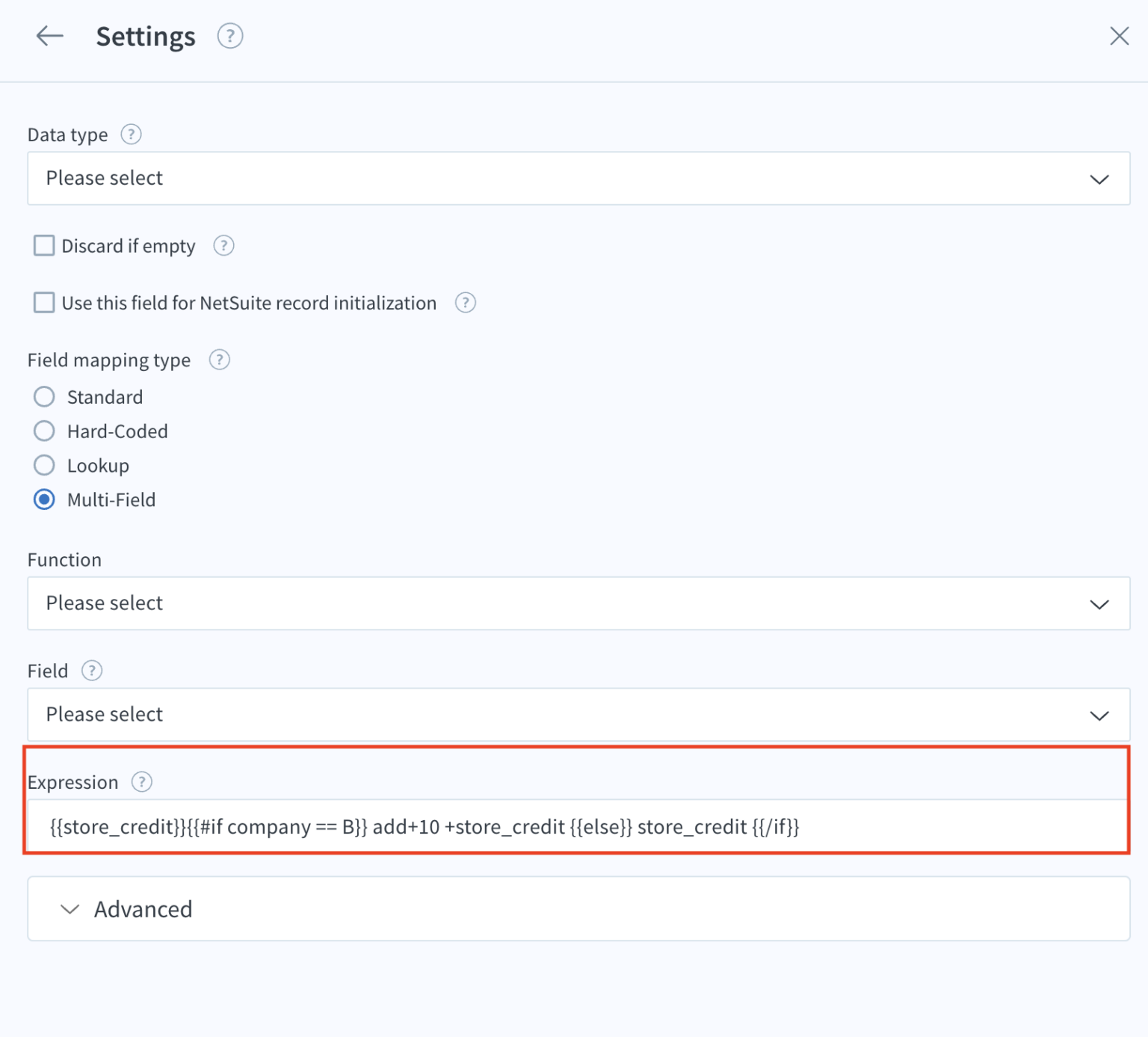Enable the Discard if empty checkbox
The width and height of the screenshot is (1148, 1037).
coord(43,245)
